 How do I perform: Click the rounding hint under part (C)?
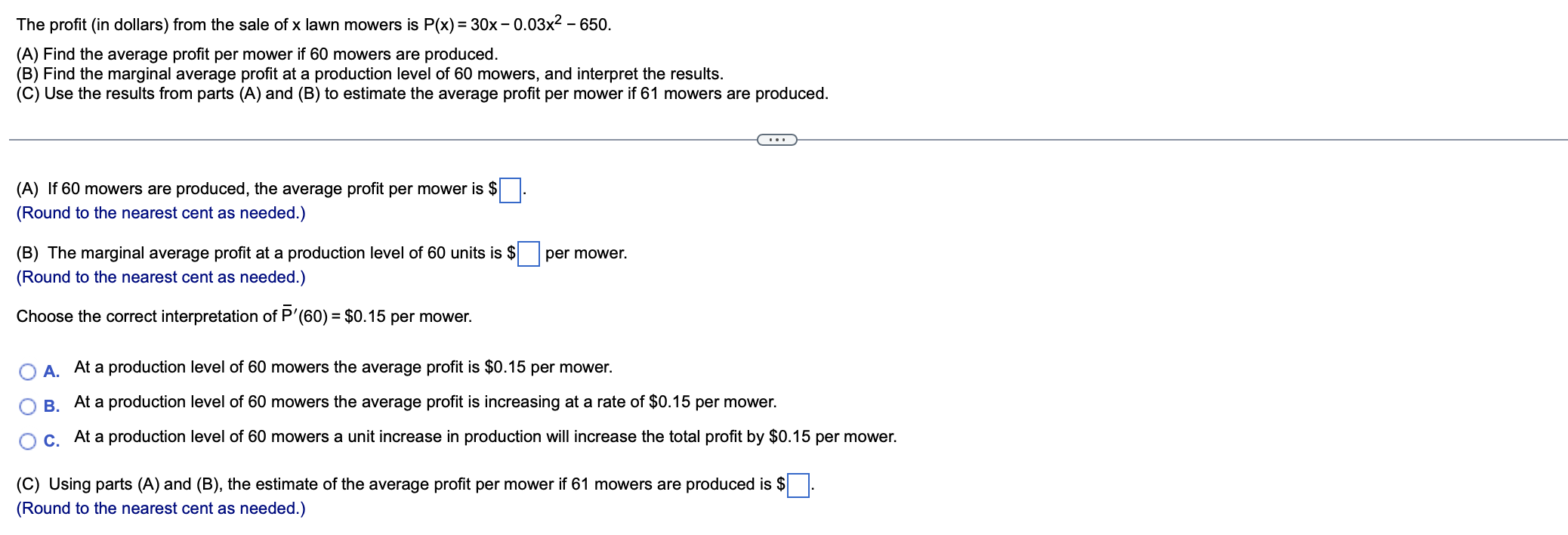pos(159,509)
